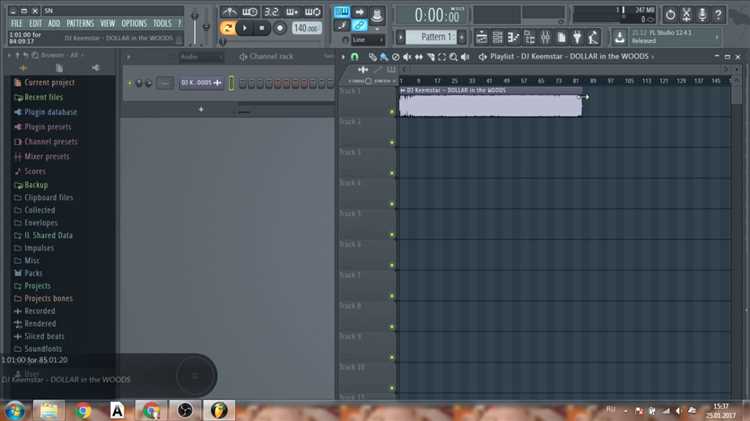Toggle the channel mute LED in Channel rack
Viewport: 750px width, 421px height.
[x=130, y=83]
